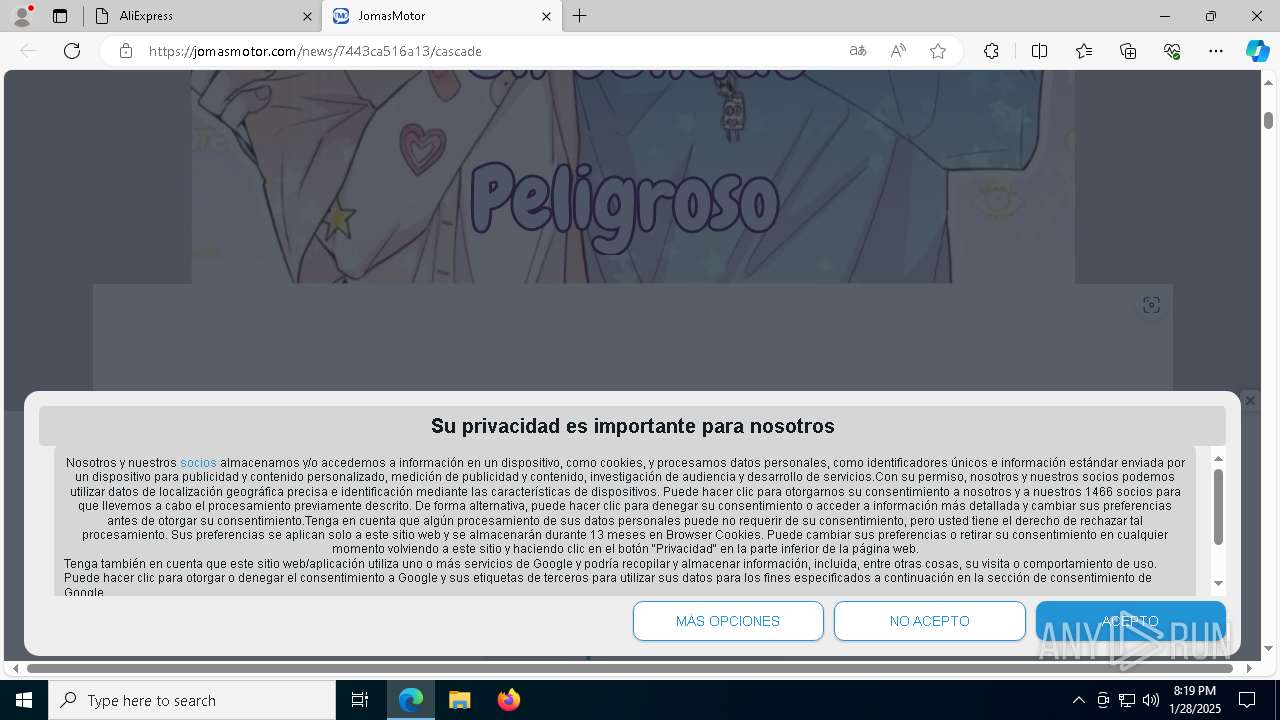Close the JomasMotor tab
1280x720 pixels.
(546, 16)
